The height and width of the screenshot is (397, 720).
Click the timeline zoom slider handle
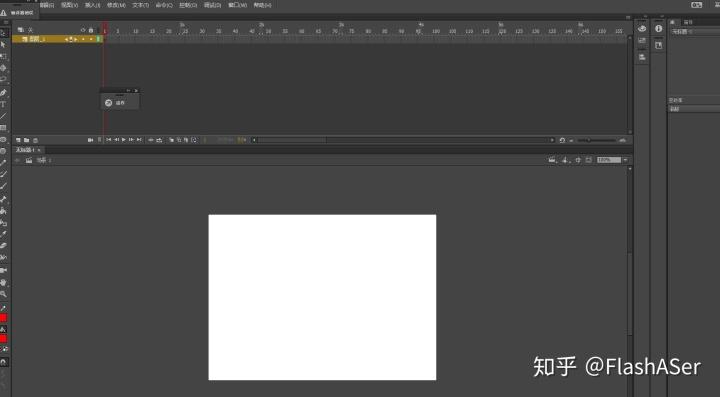(x=589, y=140)
